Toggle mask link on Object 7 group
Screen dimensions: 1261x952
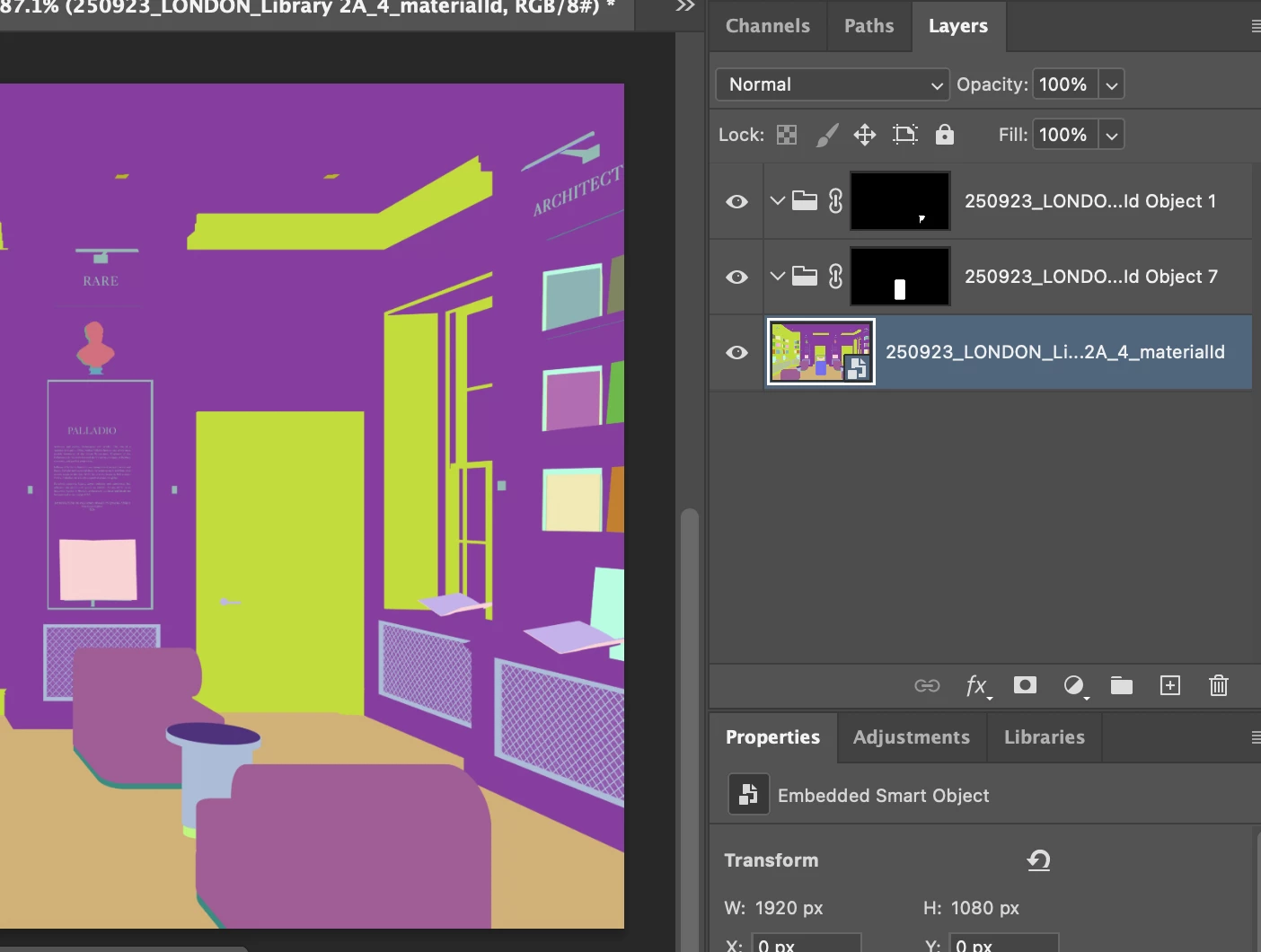pyautogui.click(x=835, y=277)
